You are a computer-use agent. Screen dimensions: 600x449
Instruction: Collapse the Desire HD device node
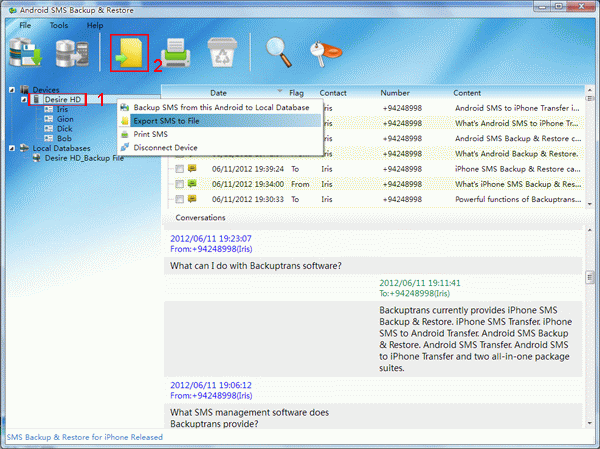(x=24, y=100)
